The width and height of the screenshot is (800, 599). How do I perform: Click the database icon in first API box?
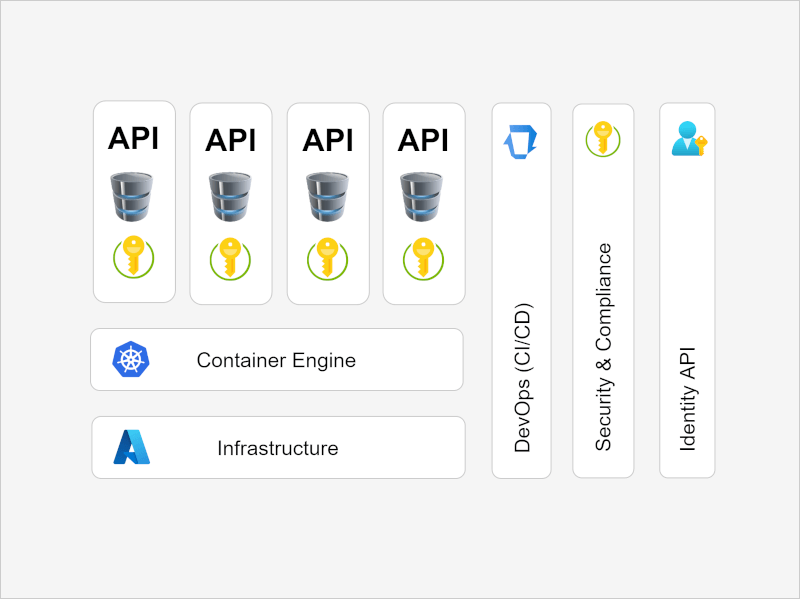133,197
